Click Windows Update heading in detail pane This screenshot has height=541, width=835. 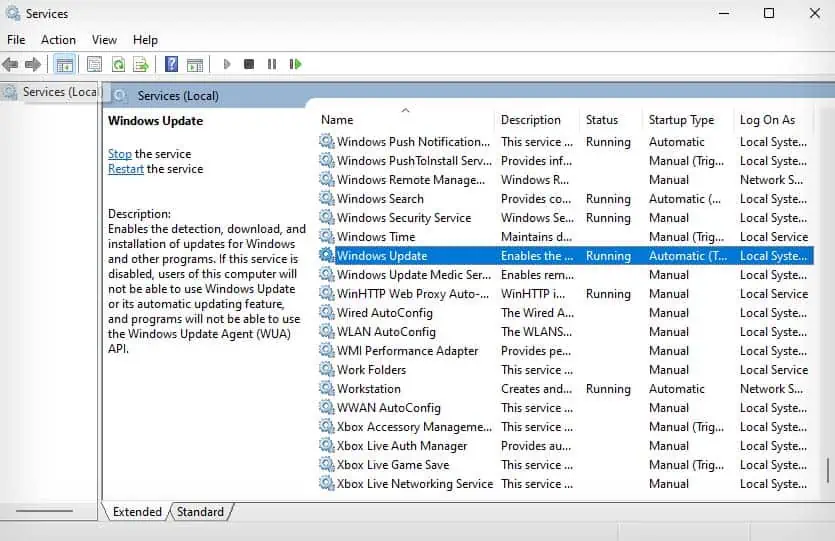tap(155, 121)
